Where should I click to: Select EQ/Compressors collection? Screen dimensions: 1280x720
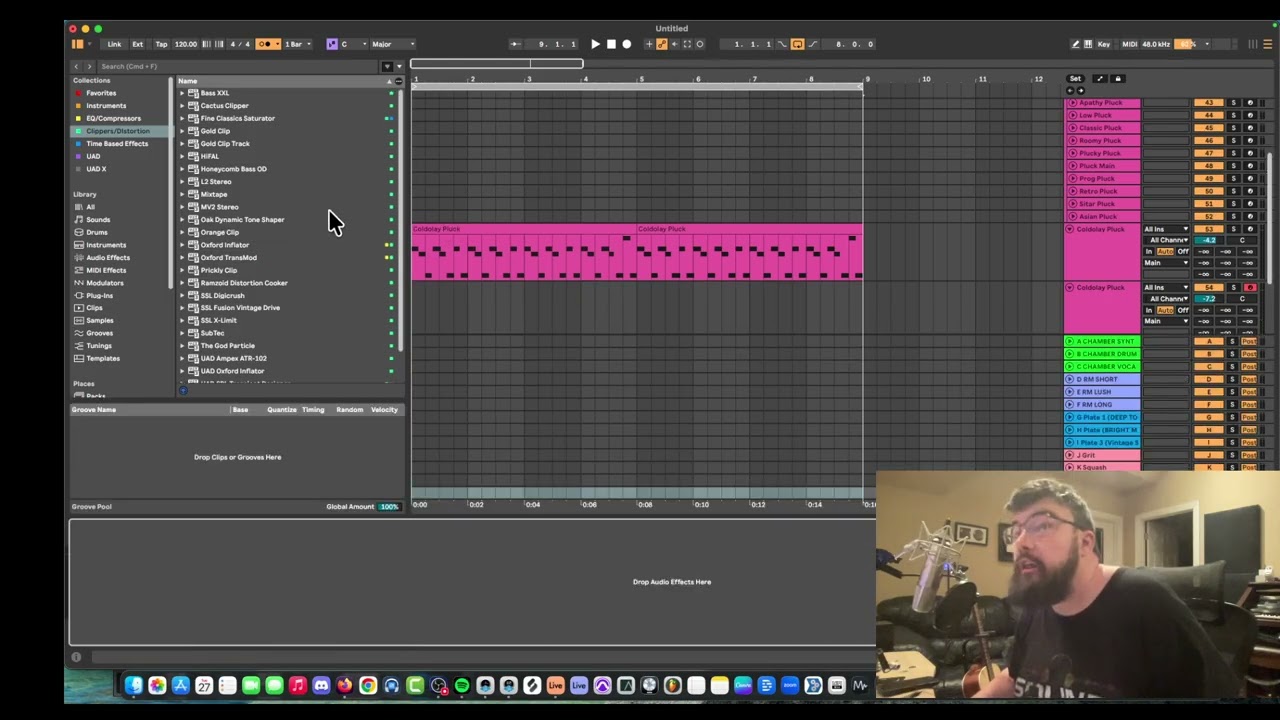113,118
